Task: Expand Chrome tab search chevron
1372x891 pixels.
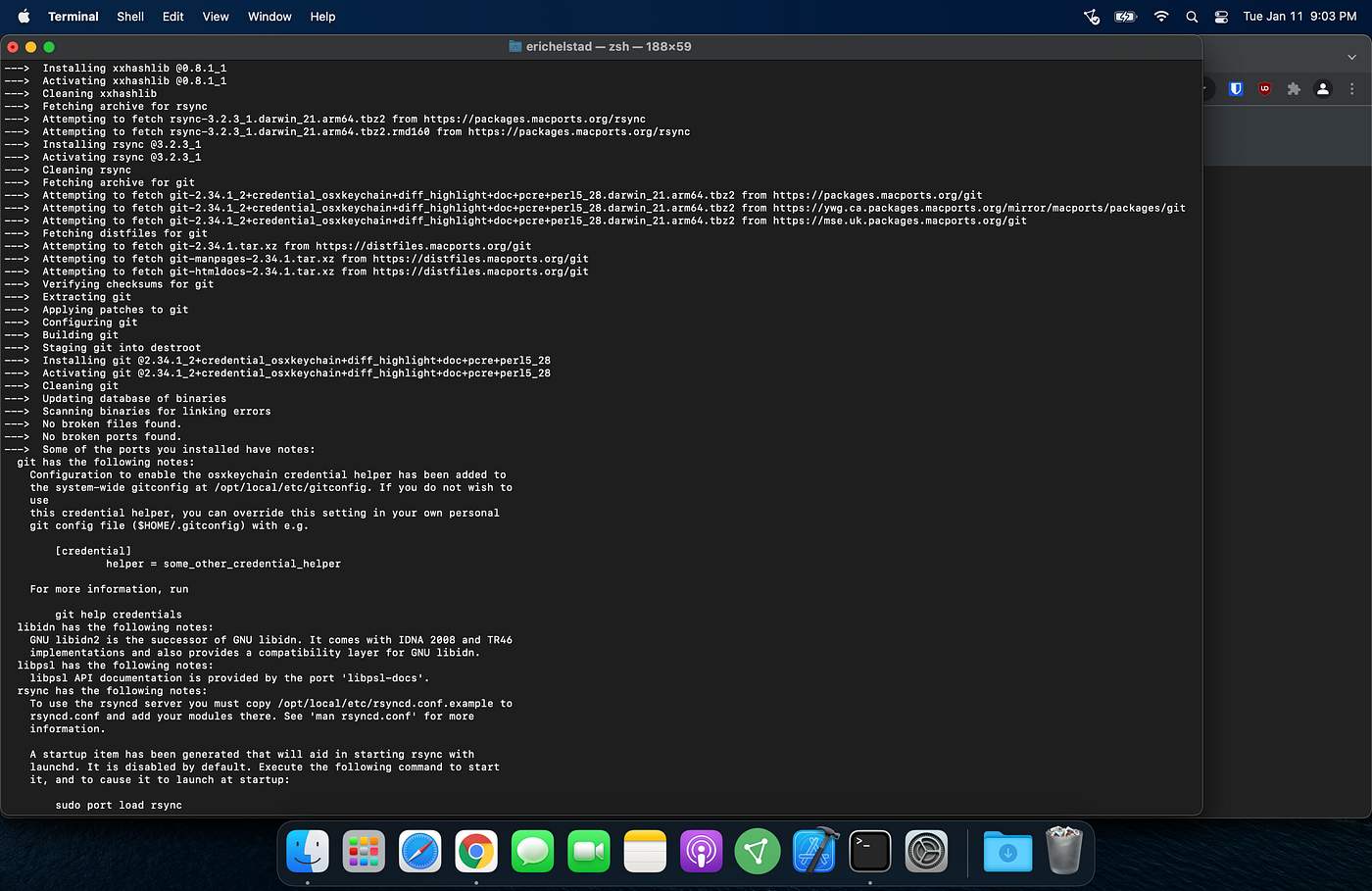Action: click(x=1353, y=58)
